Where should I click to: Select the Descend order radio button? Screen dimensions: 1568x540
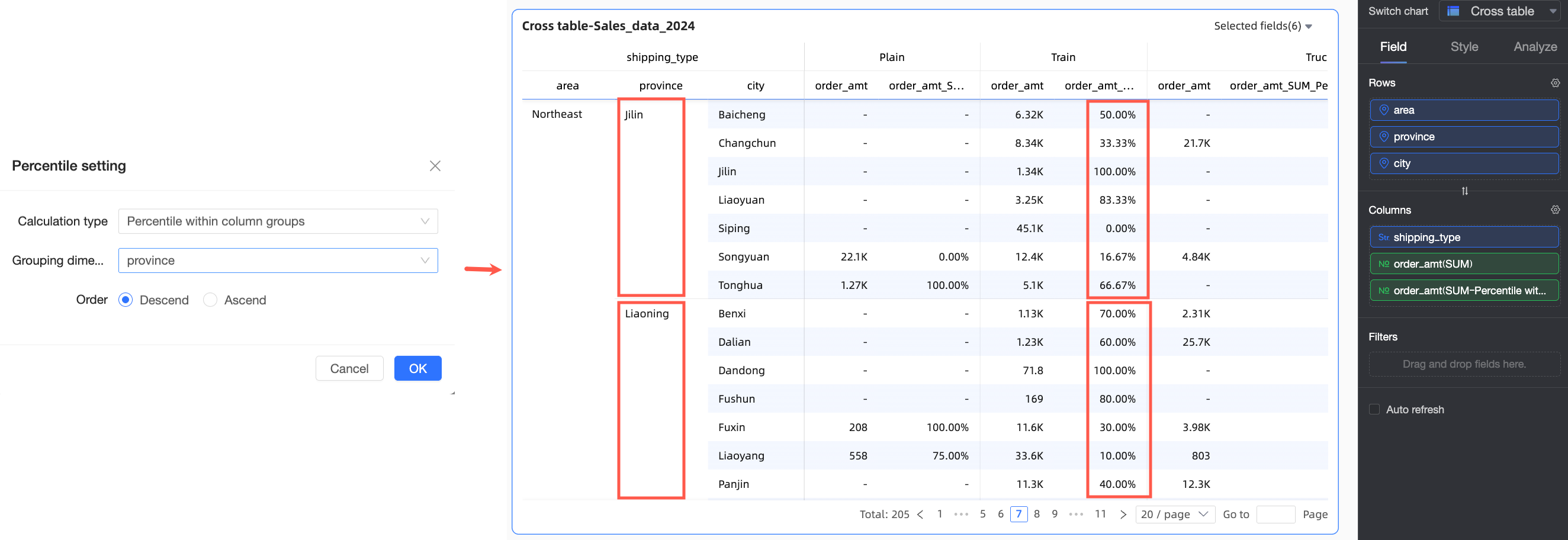coord(126,300)
